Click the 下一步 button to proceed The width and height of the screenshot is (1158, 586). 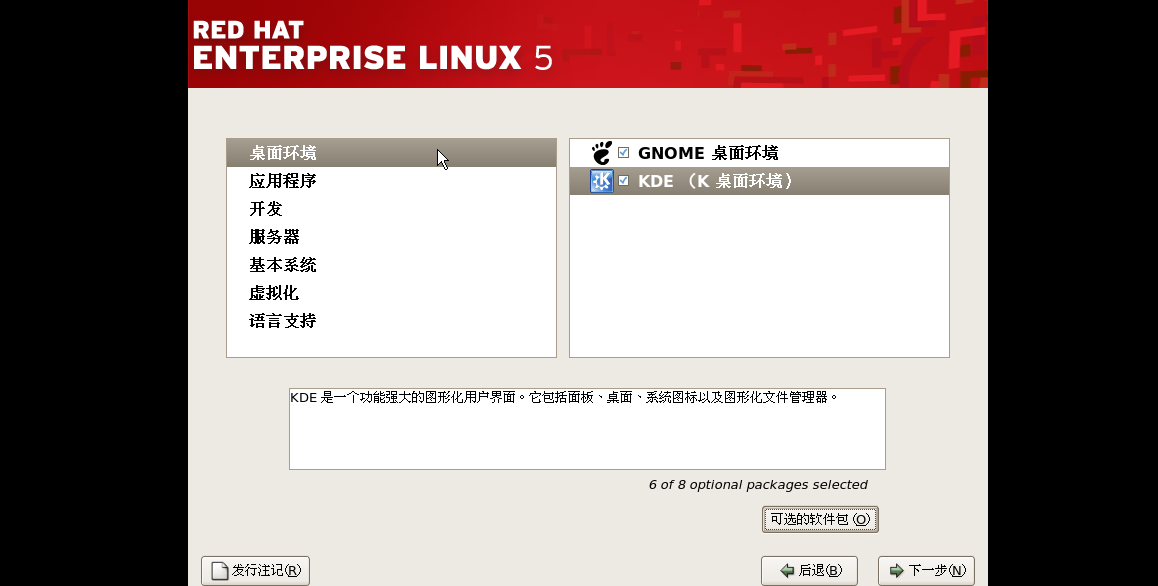(926, 570)
